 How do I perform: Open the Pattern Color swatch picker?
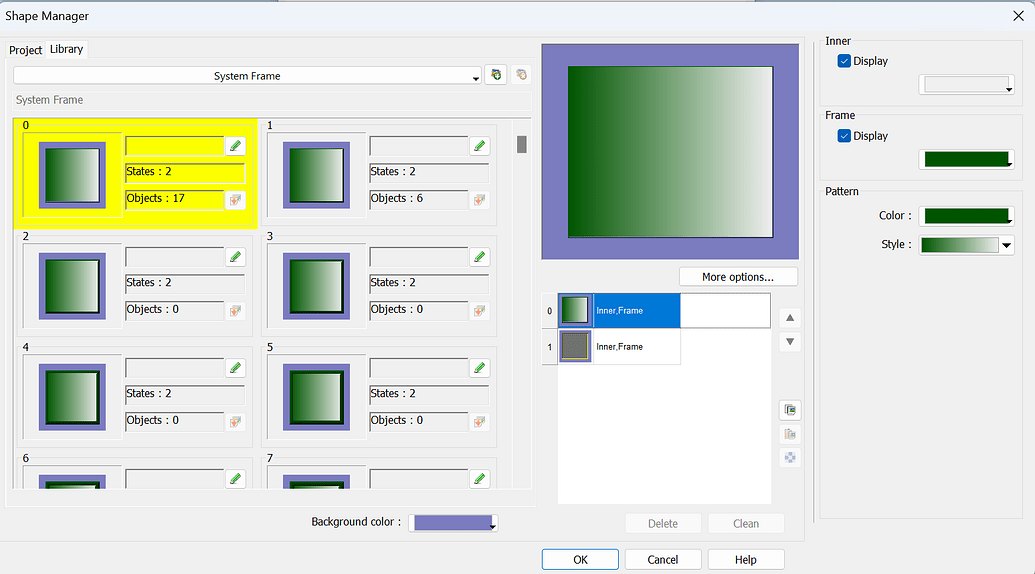point(966,216)
